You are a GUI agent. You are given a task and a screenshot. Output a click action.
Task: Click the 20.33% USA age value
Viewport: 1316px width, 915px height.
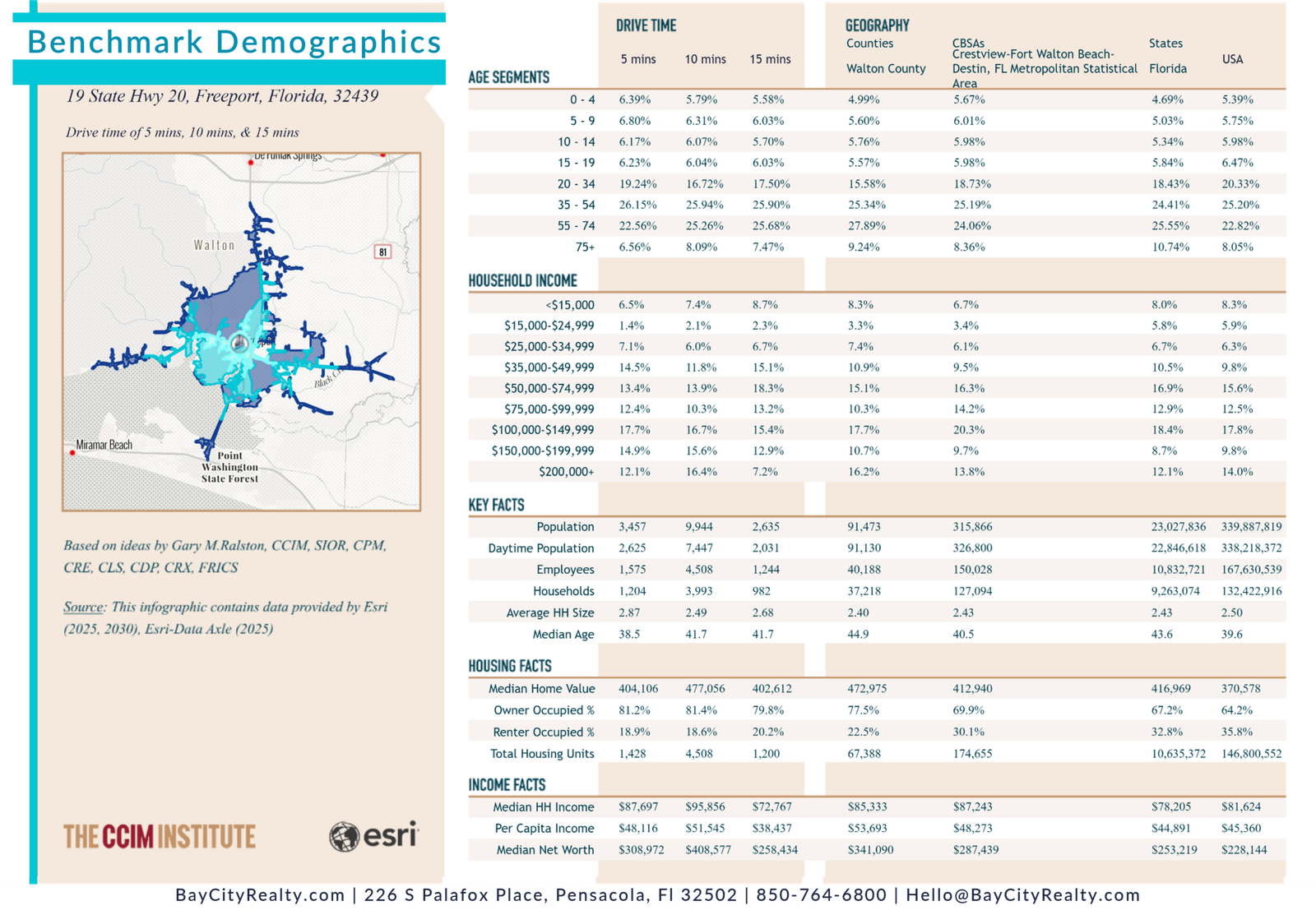pyautogui.click(x=1240, y=184)
